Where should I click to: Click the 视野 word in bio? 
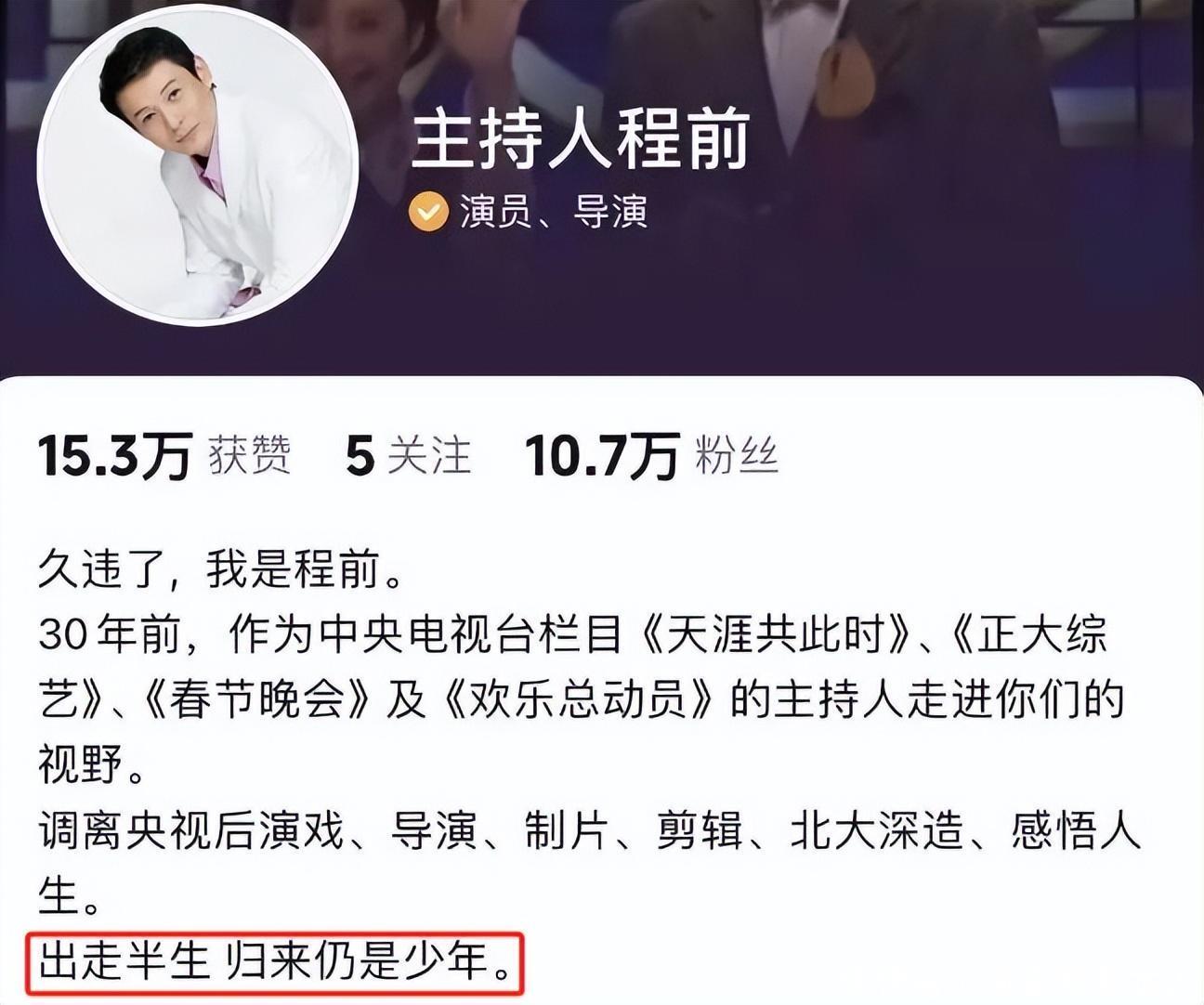coord(80,765)
